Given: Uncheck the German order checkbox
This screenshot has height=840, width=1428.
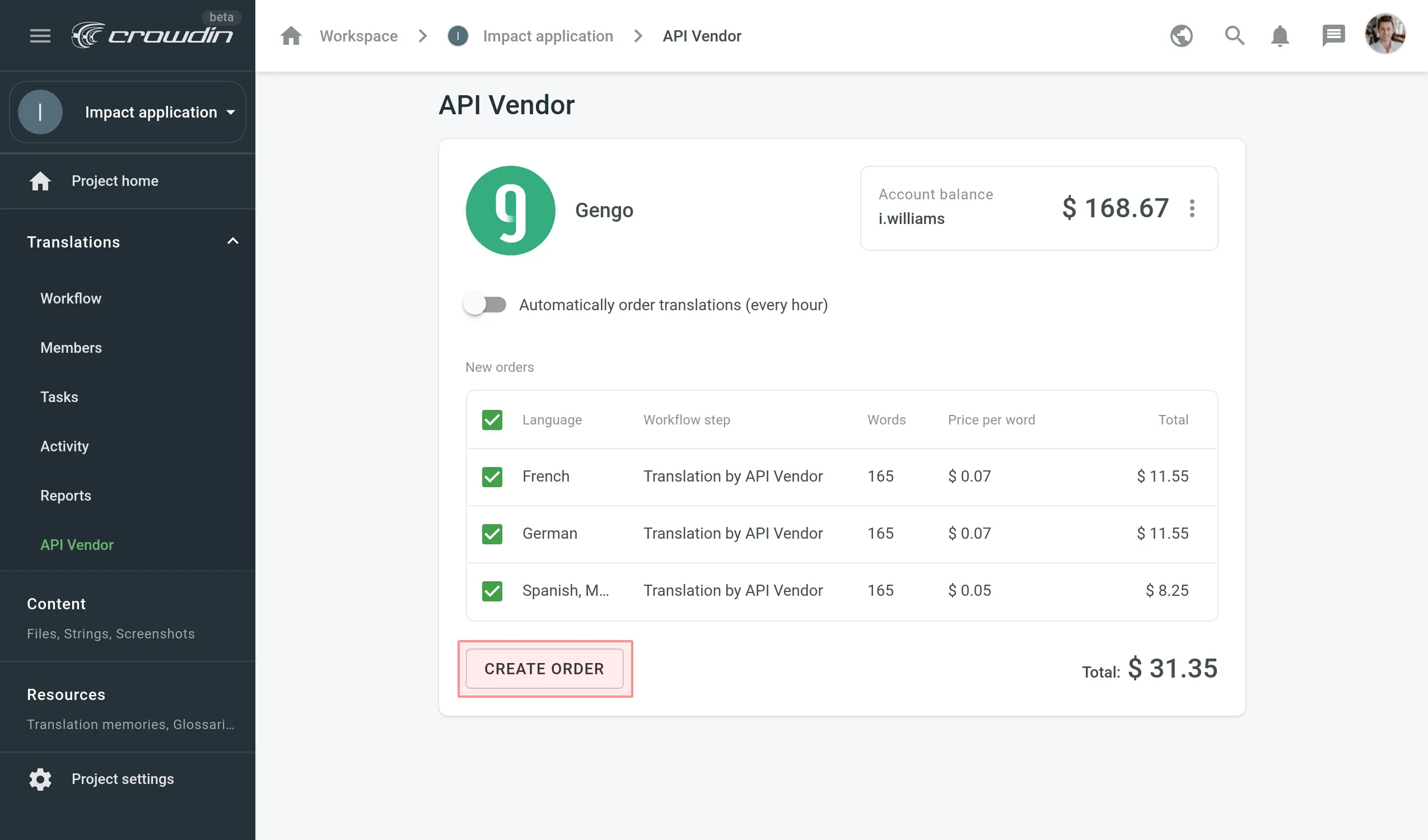Looking at the screenshot, I should pos(492,534).
